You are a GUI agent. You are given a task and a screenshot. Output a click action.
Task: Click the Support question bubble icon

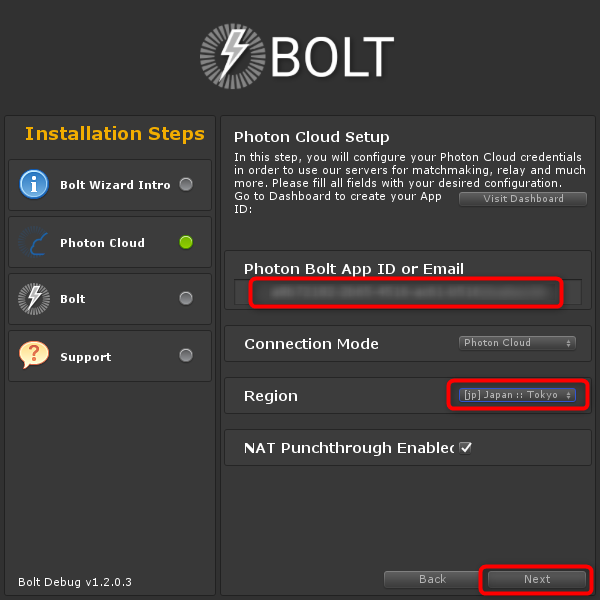34,355
